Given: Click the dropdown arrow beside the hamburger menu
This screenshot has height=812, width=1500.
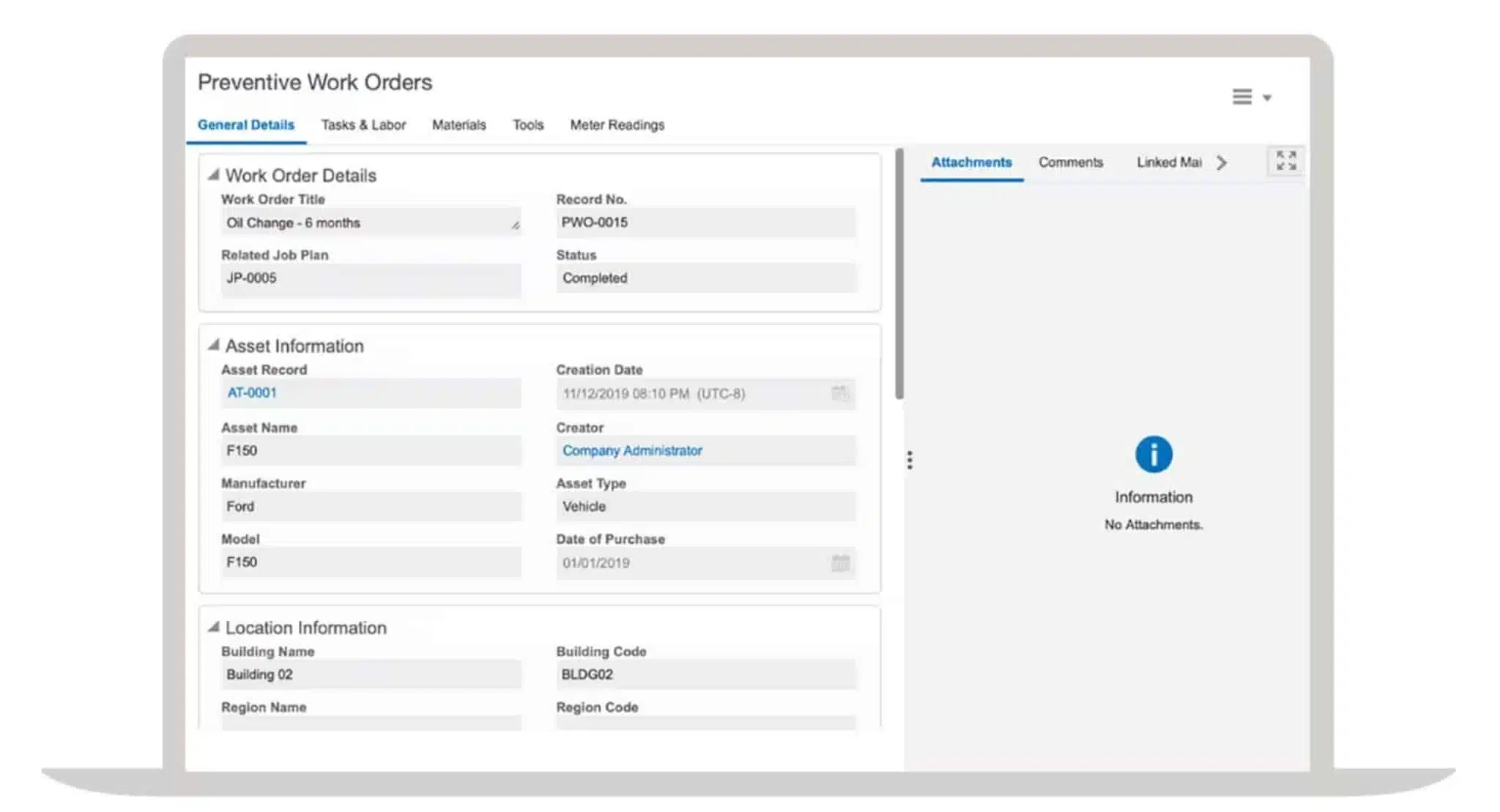Looking at the screenshot, I should click(x=1266, y=97).
